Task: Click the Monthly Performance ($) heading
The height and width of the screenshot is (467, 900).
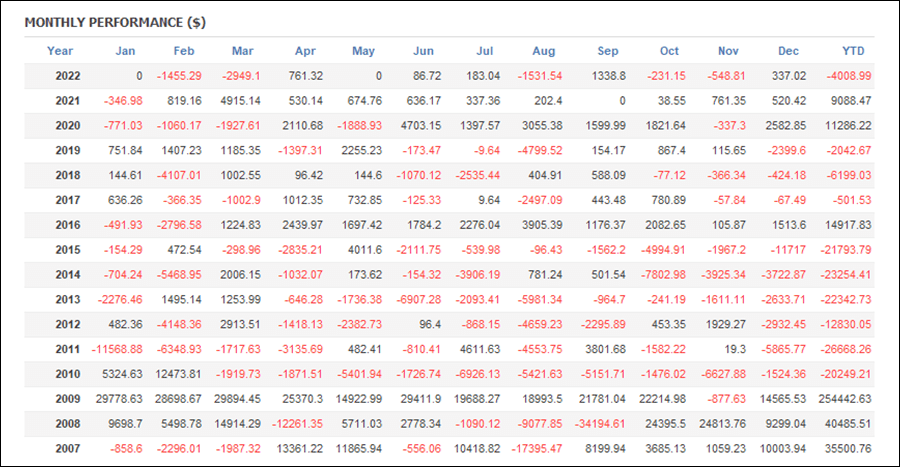Action: [115, 22]
